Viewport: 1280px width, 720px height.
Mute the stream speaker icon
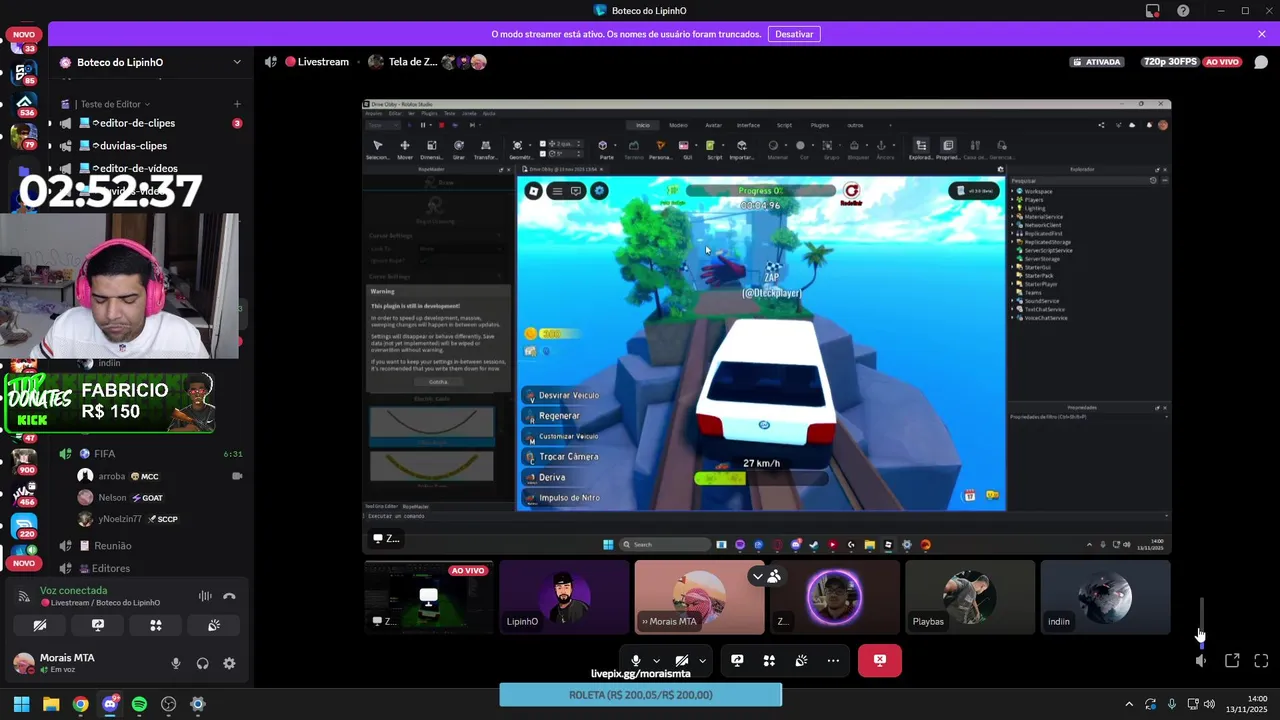tap(1201, 660)
